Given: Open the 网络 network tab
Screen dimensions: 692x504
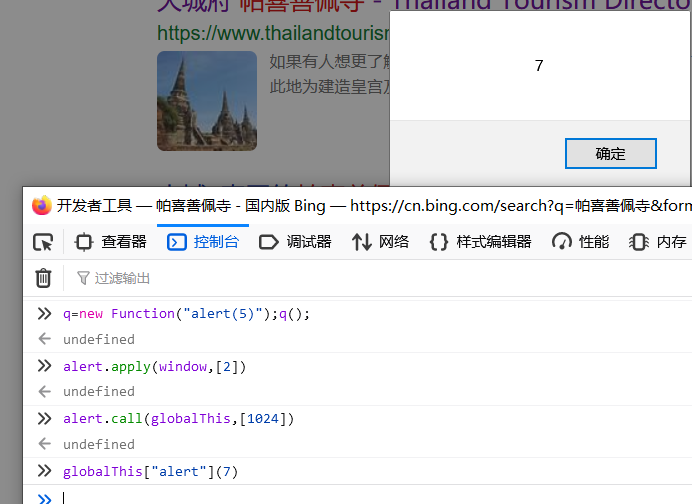Looking at the screenshot, I should pos(380,242).
